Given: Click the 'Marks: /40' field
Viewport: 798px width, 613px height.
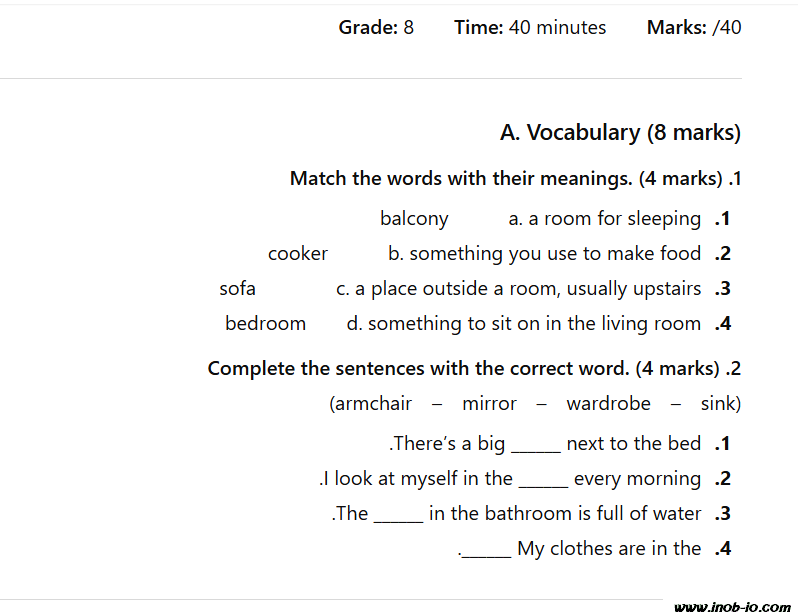Looking at the screenshot, I should click(694, 28).
